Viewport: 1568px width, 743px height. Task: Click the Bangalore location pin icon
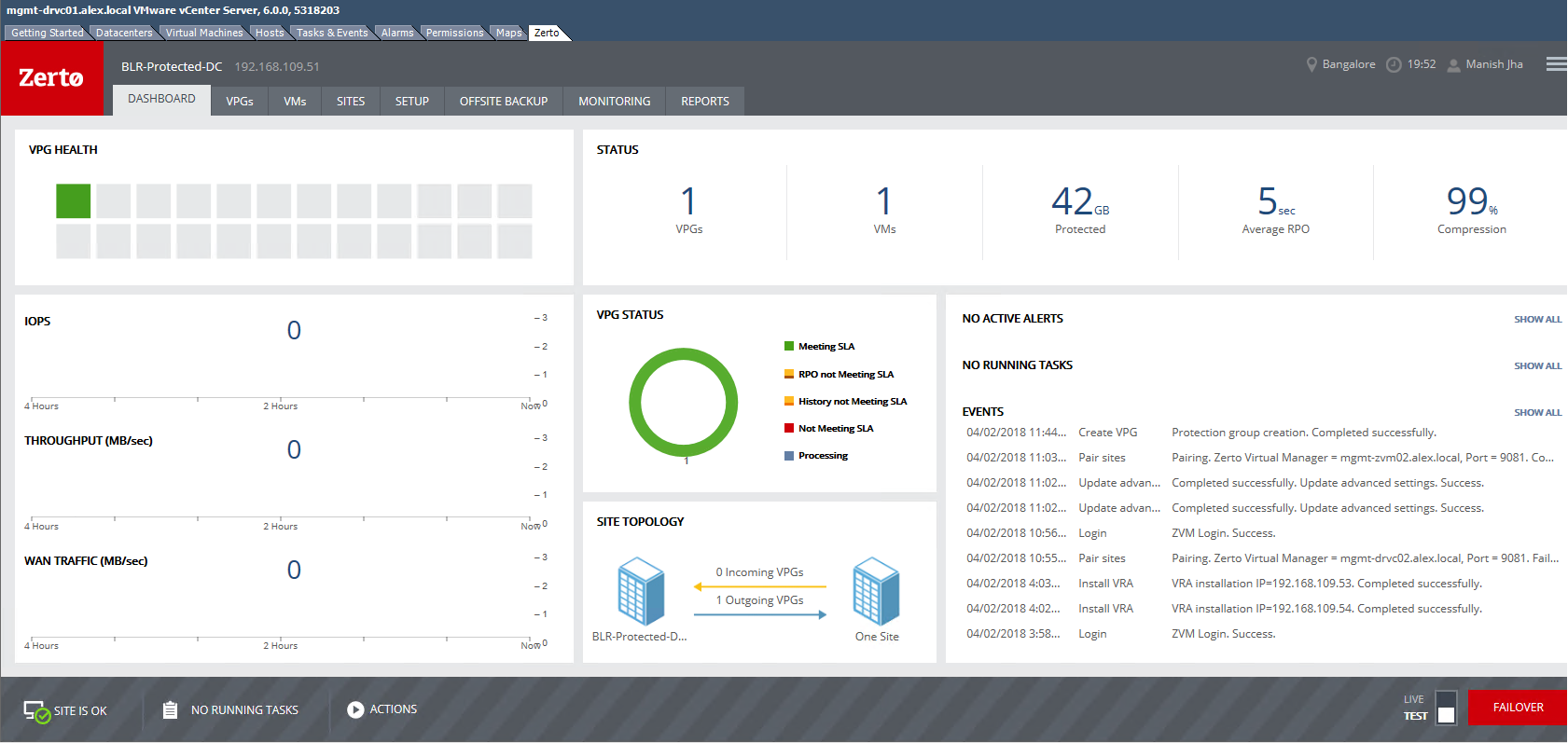(1311, 65)
